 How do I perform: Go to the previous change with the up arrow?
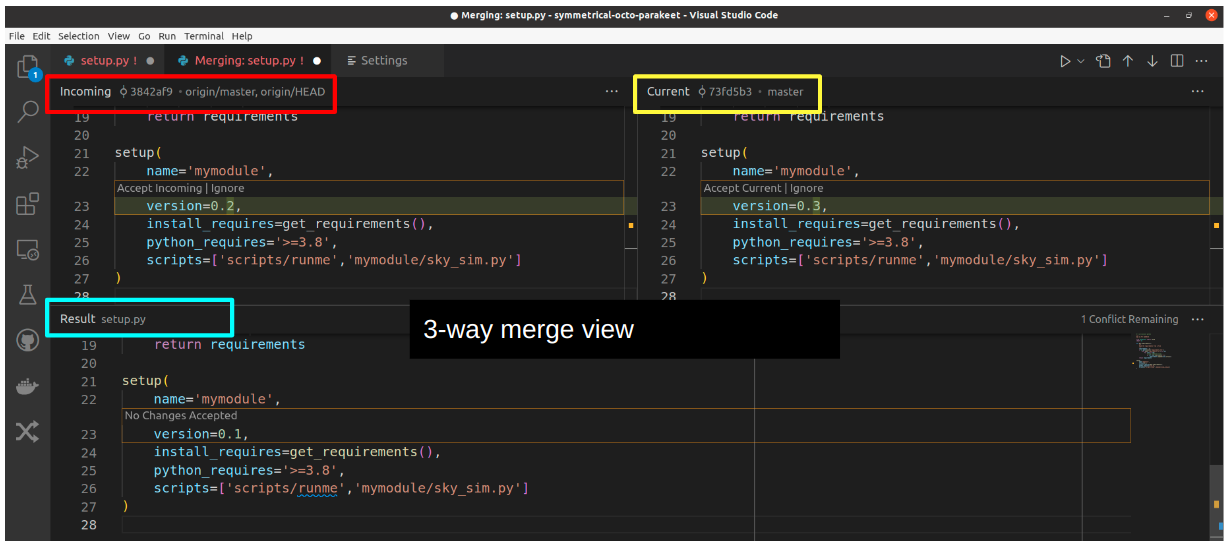point(1128,61)
